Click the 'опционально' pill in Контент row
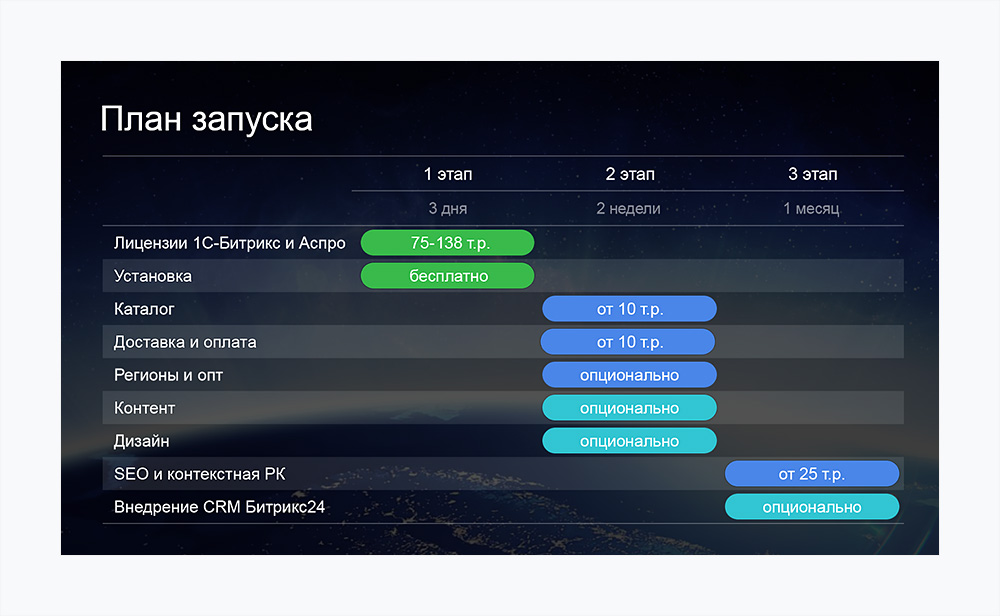This screenshot has width=1000, height=616. pos(629,408)
